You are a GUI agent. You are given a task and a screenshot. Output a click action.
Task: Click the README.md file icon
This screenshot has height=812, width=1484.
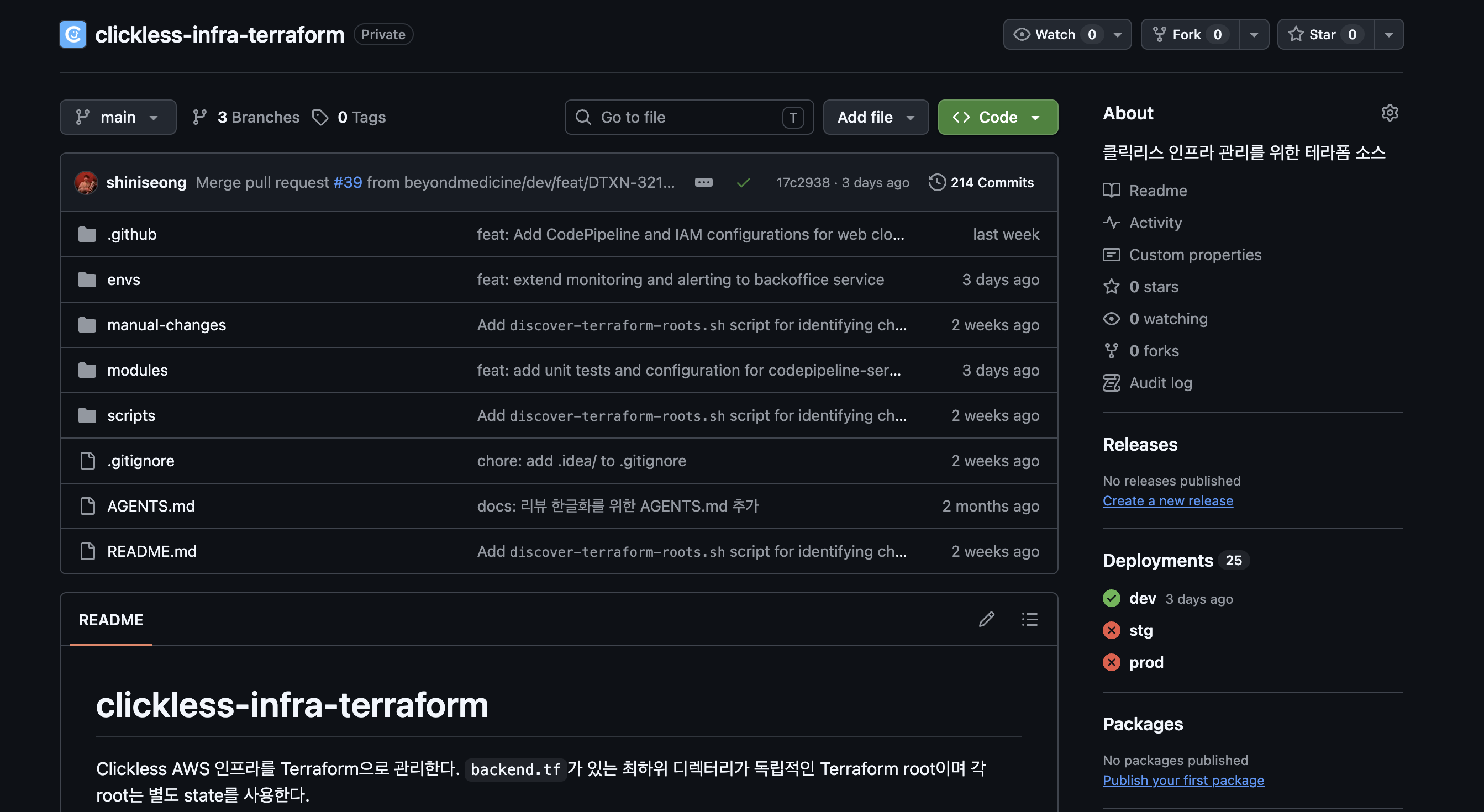click(87, 551)
